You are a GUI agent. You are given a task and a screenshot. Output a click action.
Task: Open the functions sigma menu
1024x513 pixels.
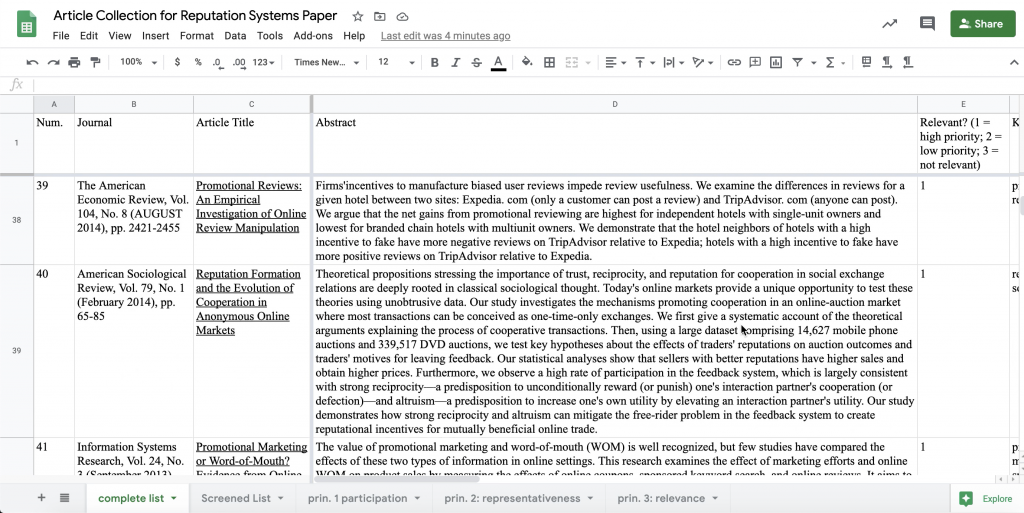coord(834,62)
